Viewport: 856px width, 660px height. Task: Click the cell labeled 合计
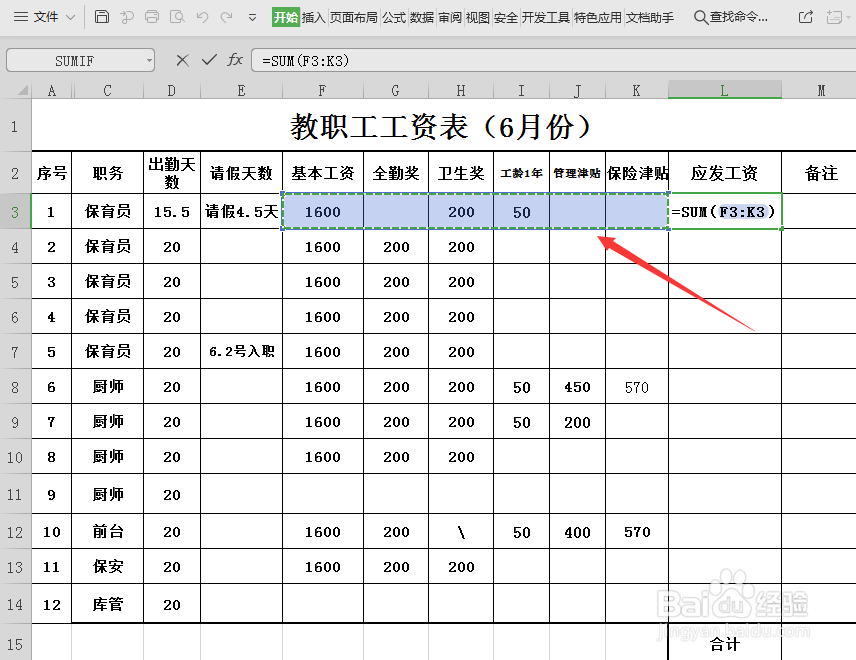click(724, 646)
